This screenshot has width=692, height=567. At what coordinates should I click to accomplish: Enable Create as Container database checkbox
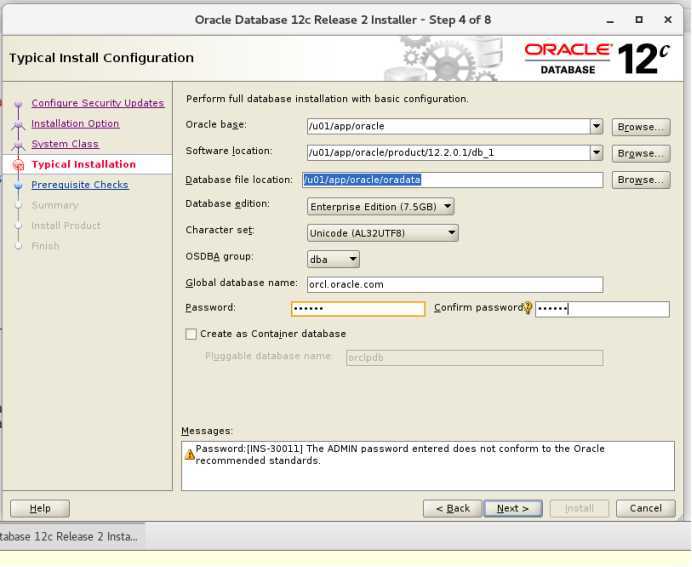(x=191, y=334)
